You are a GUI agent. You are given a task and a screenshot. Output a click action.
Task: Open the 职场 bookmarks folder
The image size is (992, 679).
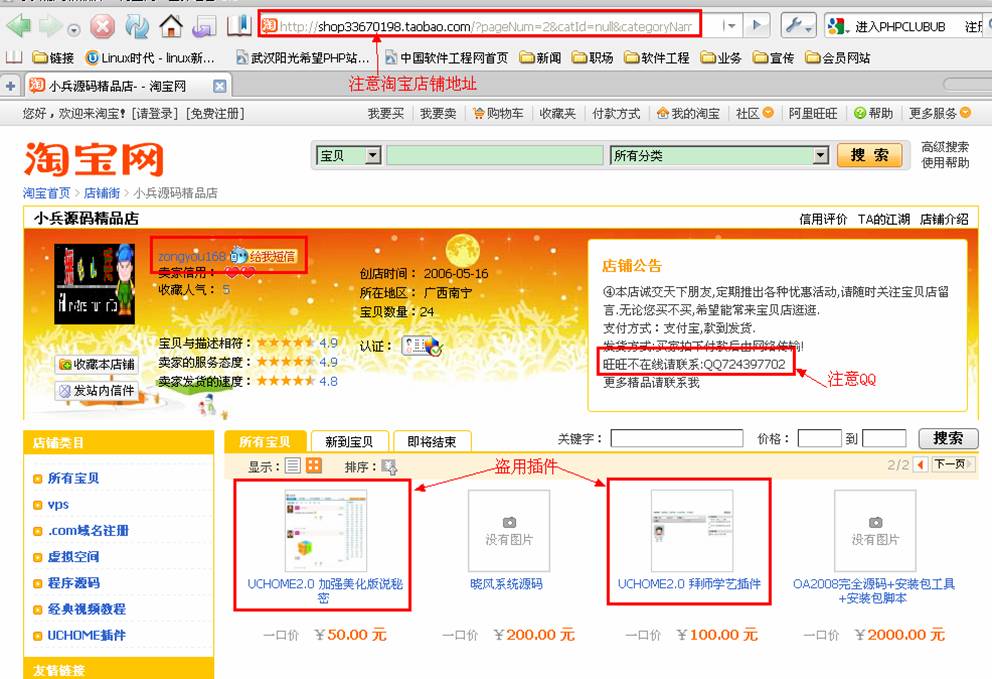[x=592, y=58]
